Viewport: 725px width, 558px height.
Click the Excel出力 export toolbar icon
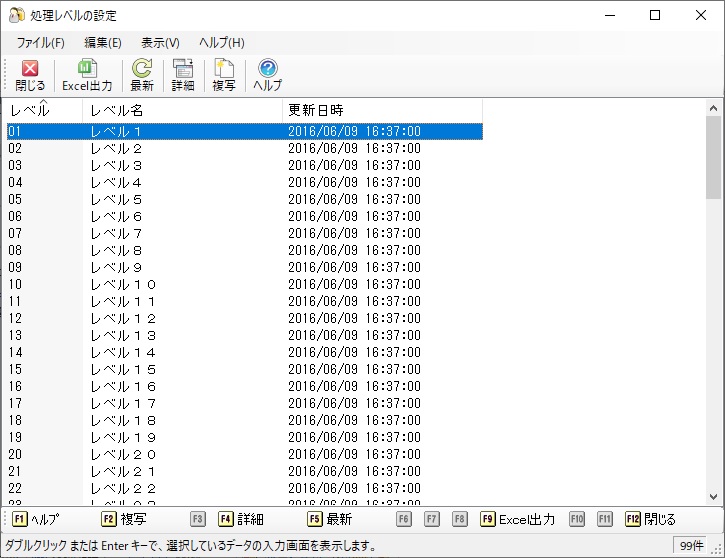click(87, 69)
